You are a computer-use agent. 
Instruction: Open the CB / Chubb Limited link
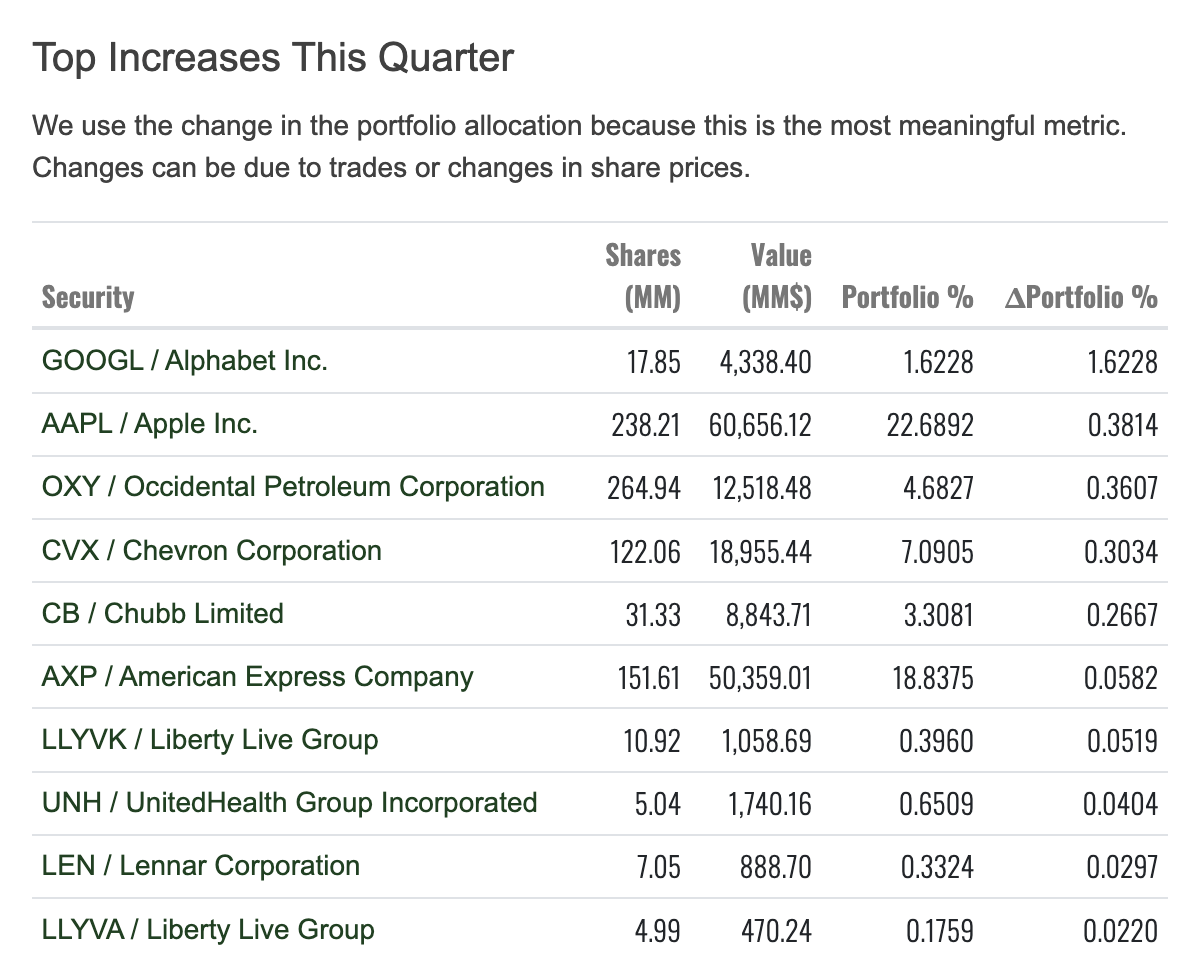click(x=163, y=613)
